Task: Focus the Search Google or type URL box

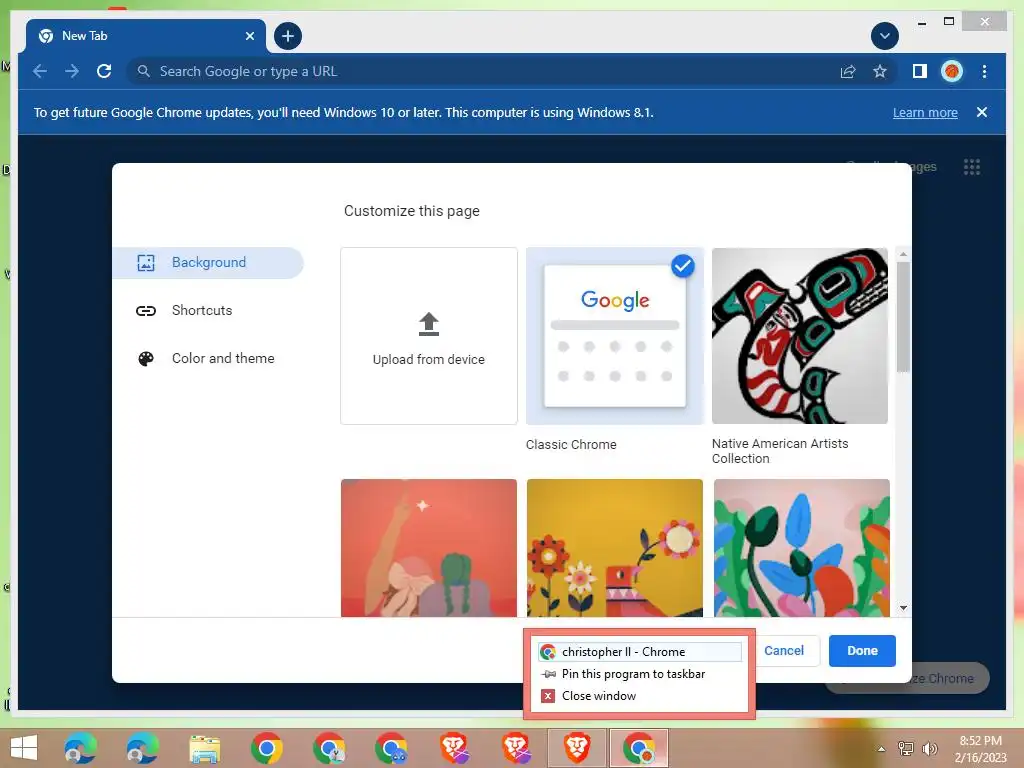Action: pyautogui.click(x=480, y=71)
